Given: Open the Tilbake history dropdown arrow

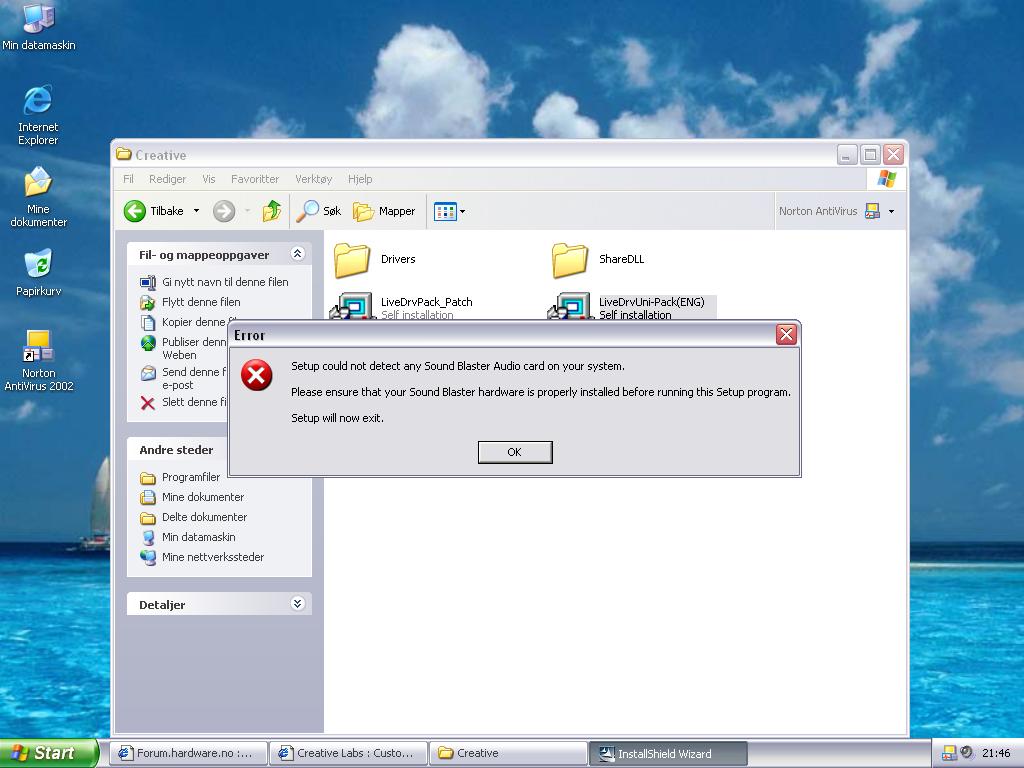Looking at the screenshot, I should click(x=196, y=211).
